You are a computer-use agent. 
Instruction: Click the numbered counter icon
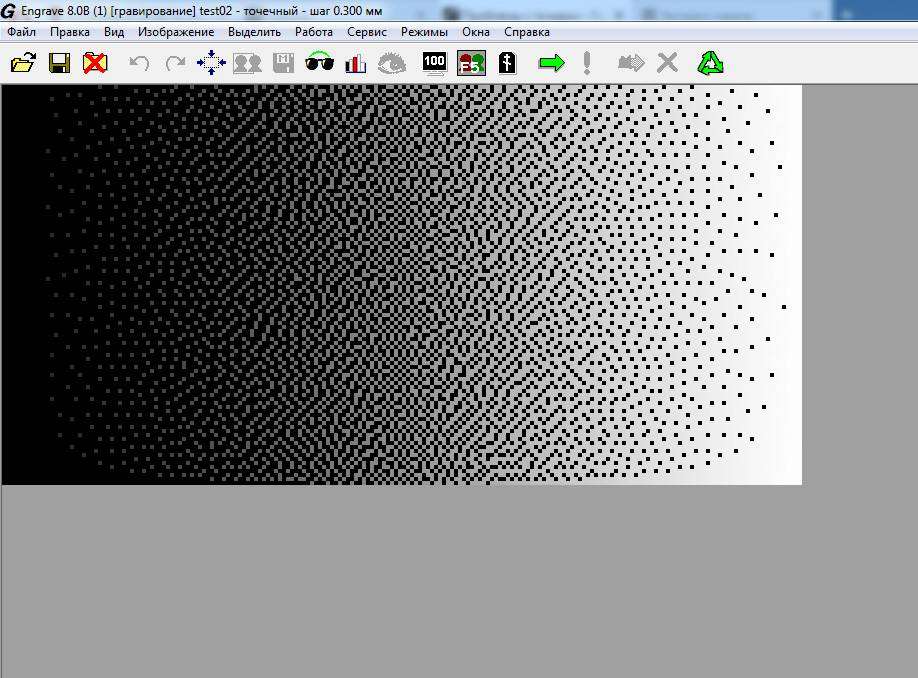click(x=507, y=62)
